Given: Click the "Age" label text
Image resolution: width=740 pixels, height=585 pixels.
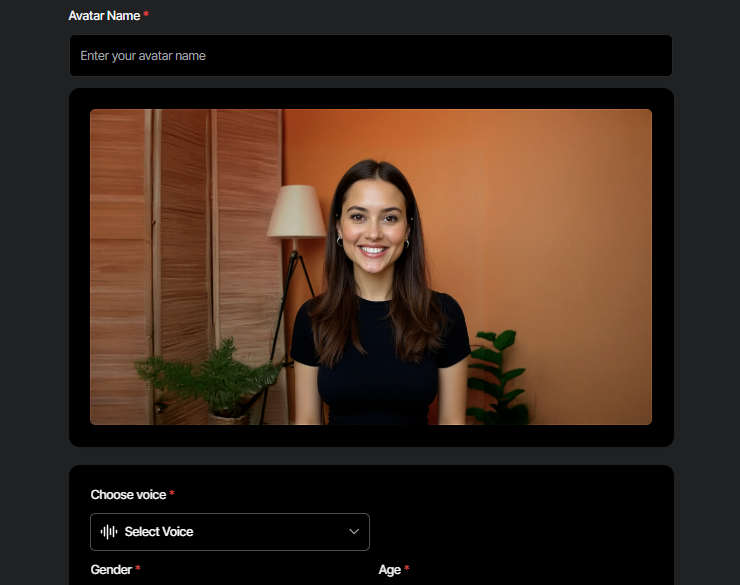Looking at the screenshot, I should [x=389, y=570].
